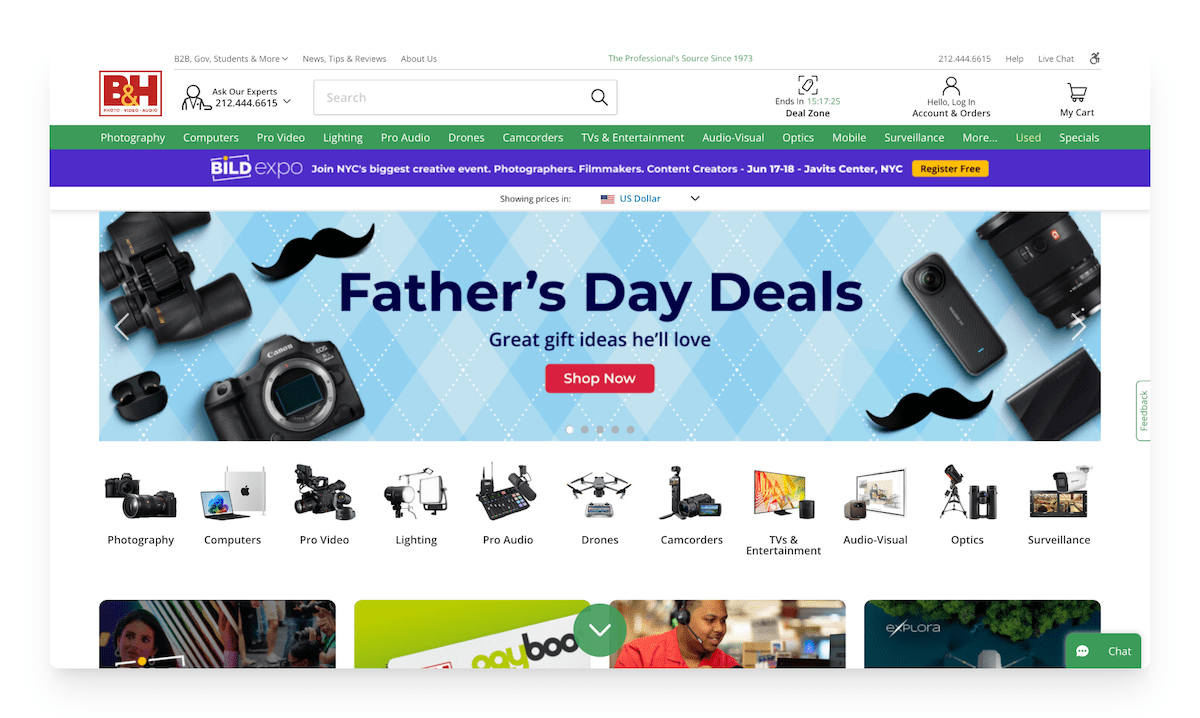This screenshot has height=718, width=1200.
Task: Open the Chat bubble widget
Action: tap(1103, 651)
